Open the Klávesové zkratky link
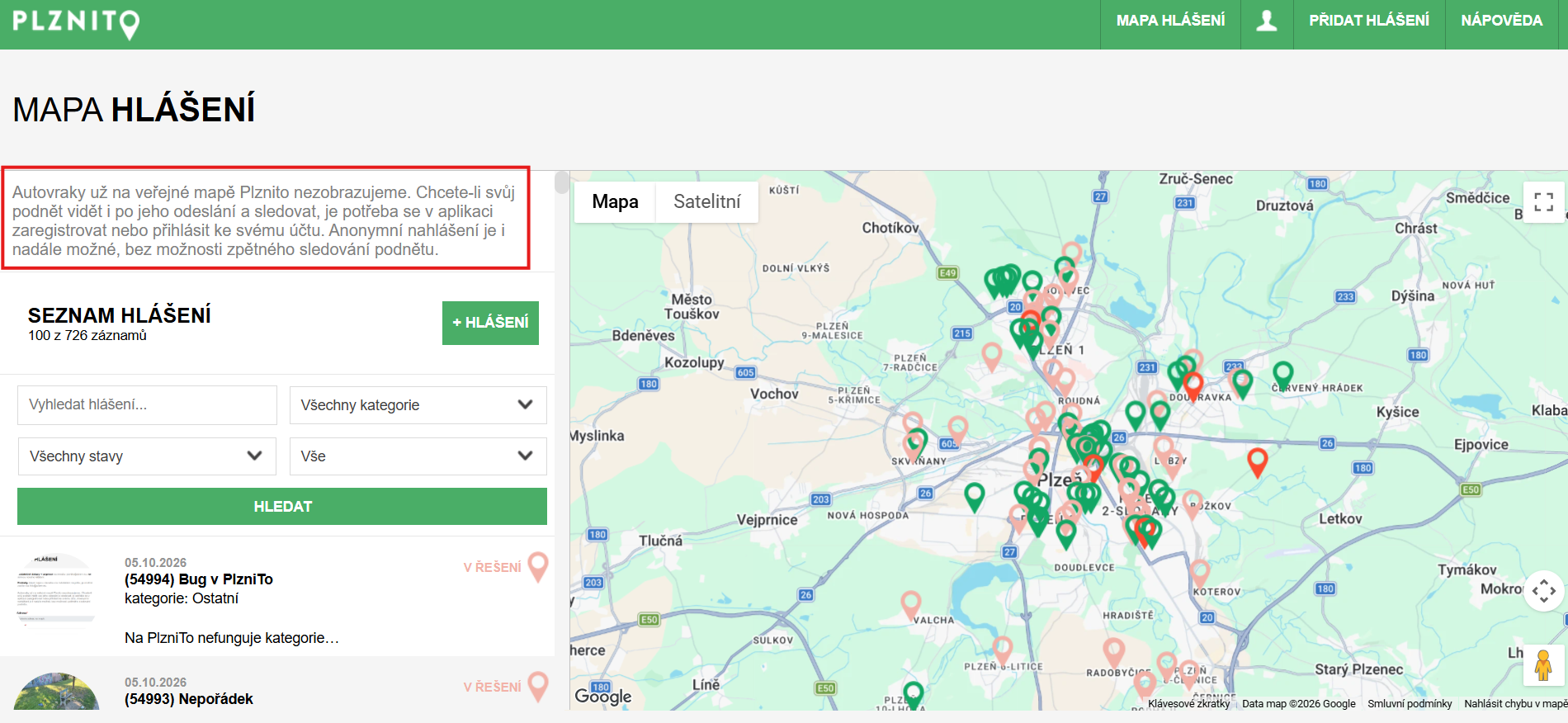Screen dimensions: 1568x723 [x=1188, y=704]
